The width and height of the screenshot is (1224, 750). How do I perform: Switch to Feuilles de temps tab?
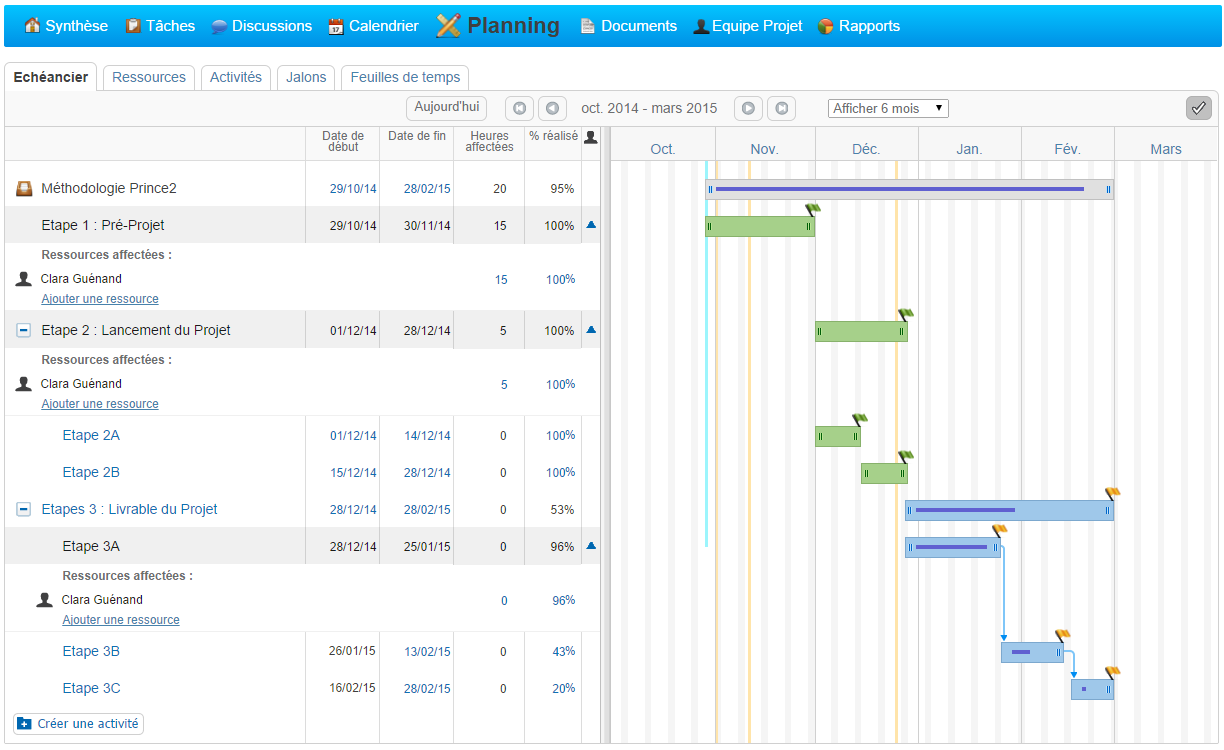tap(405, 77)
